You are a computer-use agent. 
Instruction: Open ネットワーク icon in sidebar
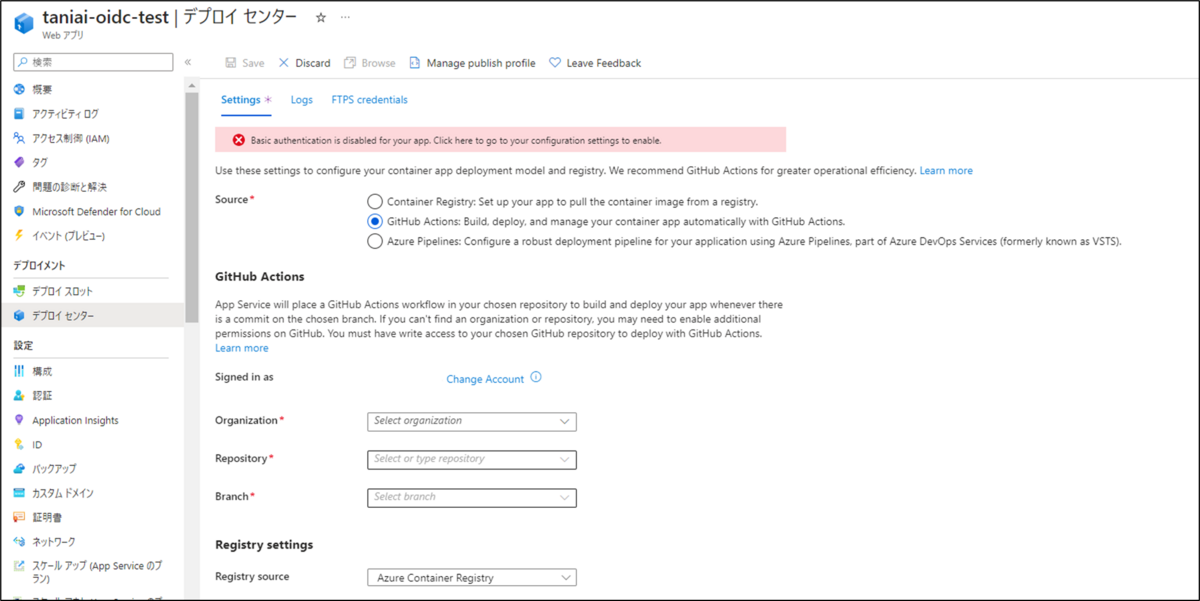(19, 541)
